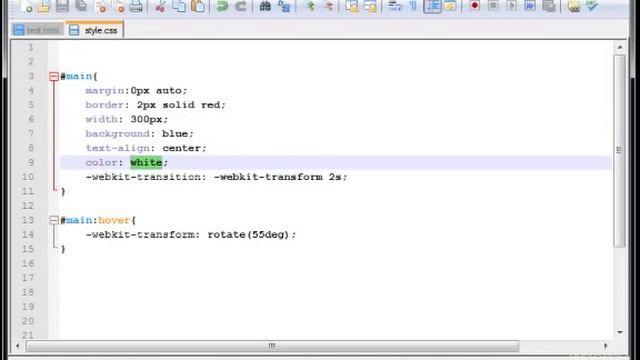Toggle synchronized horizontal scrolling icon
The image size is (640, 360).
370,6
